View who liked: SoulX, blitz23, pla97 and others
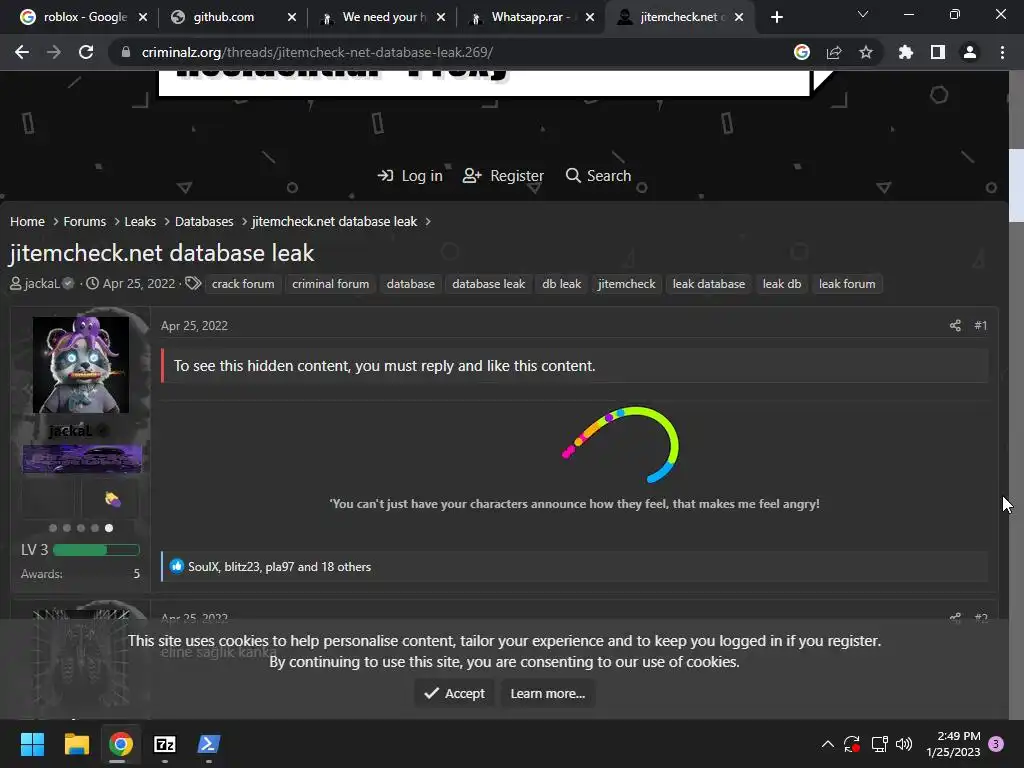The height and width of the screenshot is (768, 1024). (280, 567)
